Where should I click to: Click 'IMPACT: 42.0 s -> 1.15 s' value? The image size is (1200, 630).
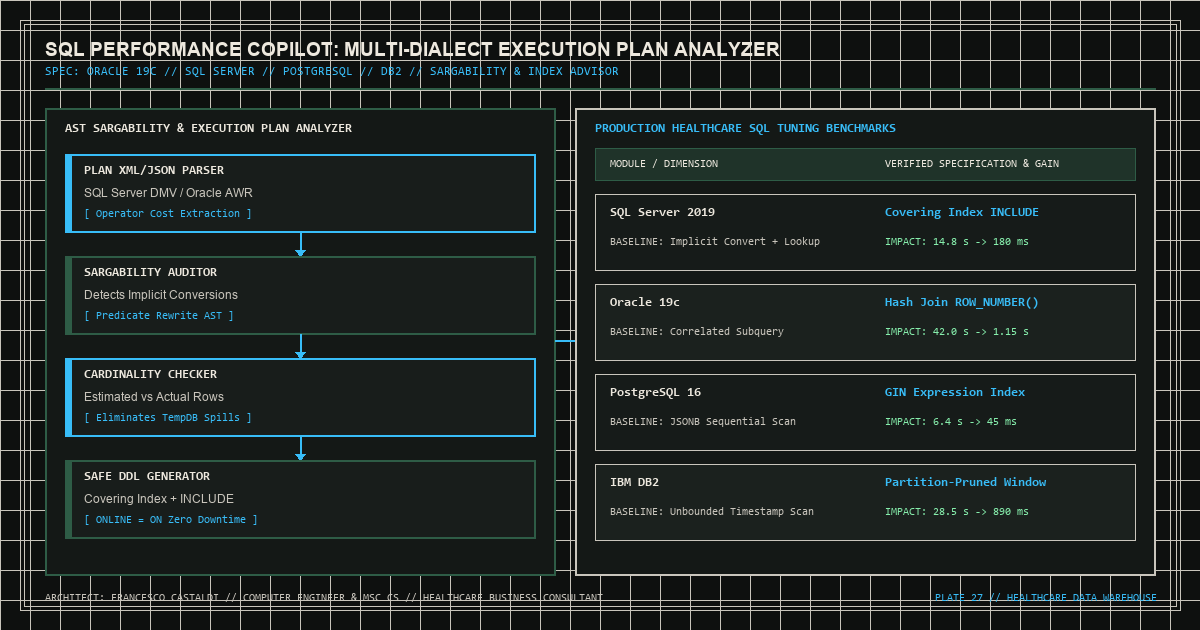coord(957,331)
